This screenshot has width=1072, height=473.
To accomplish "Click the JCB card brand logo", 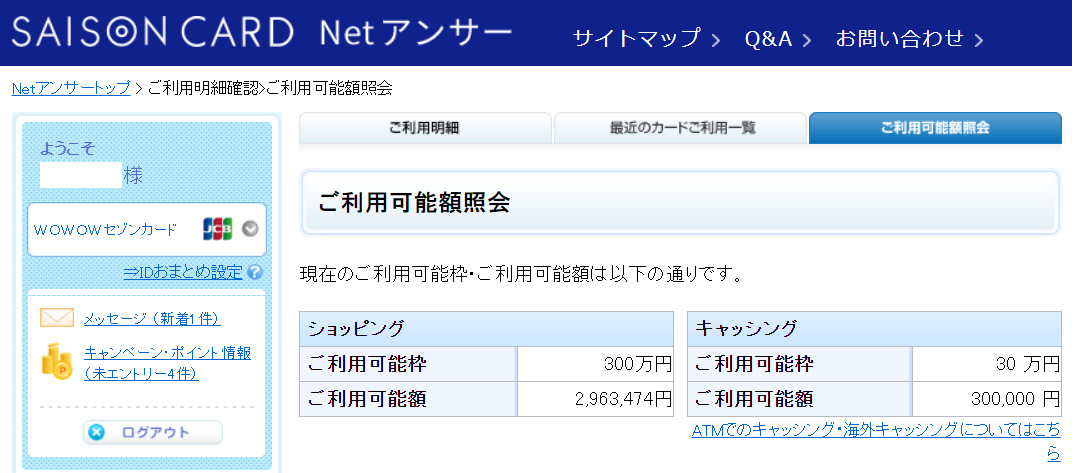I will [x=217, y=228].
